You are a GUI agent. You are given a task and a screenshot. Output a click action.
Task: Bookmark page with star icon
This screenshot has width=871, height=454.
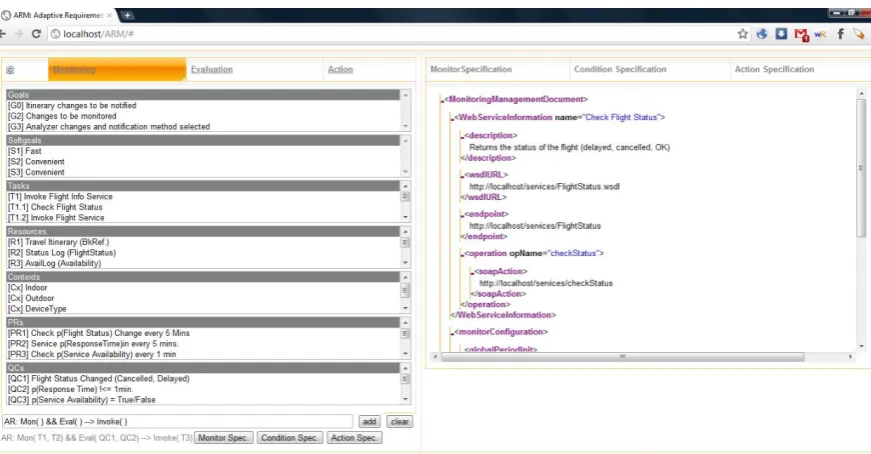(743, 34)
